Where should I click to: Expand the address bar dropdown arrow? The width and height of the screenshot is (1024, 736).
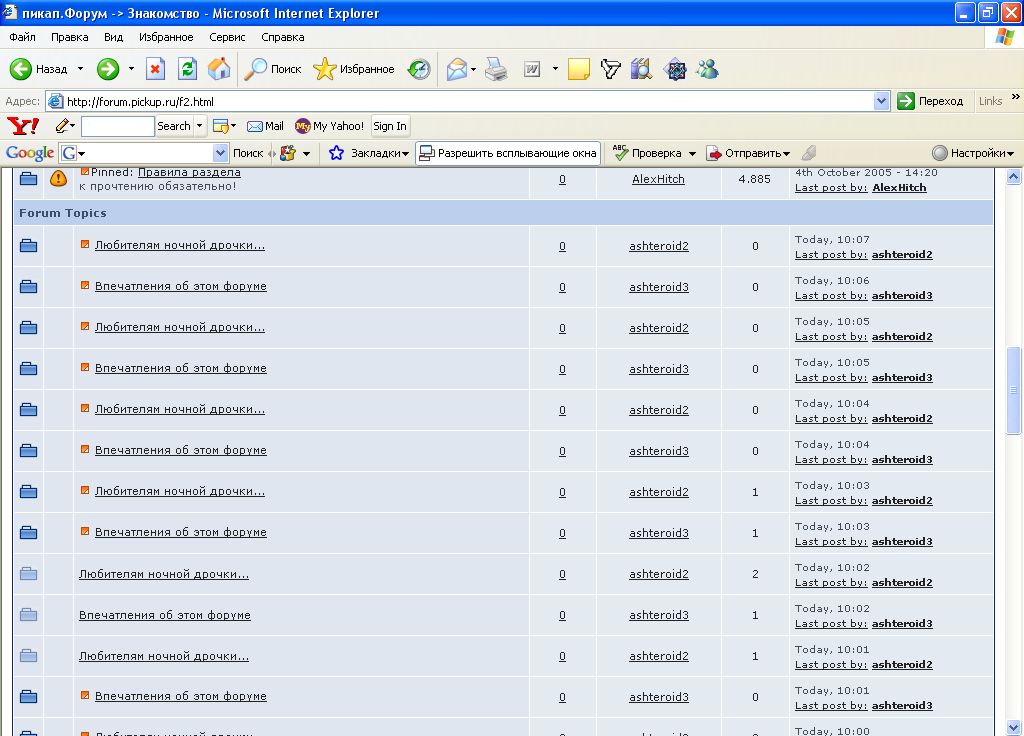click(881, 101)
